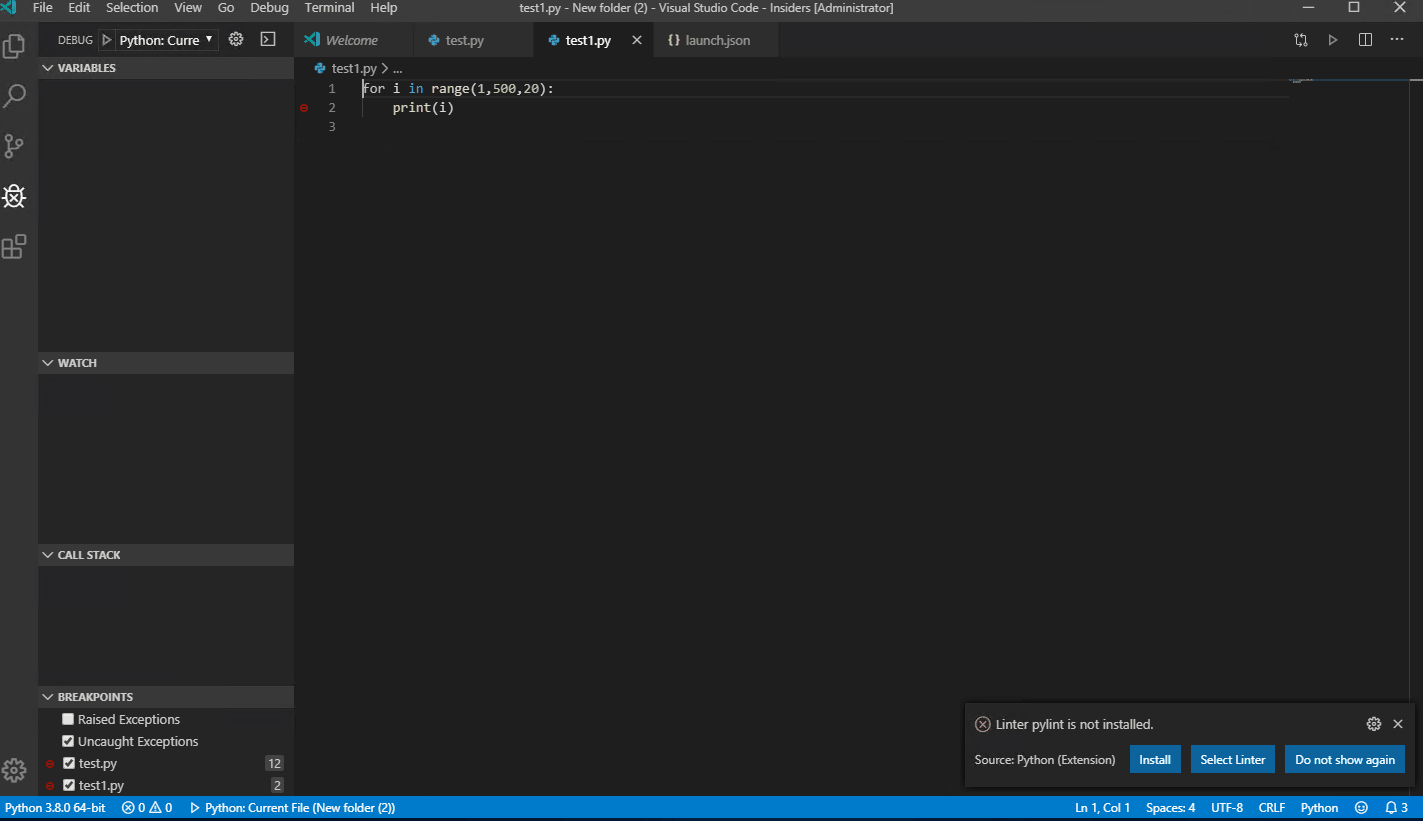The width and height of the screenshot is (1423, 821).
Task: Click Install to install pylint
Action: pos(1155,759)
